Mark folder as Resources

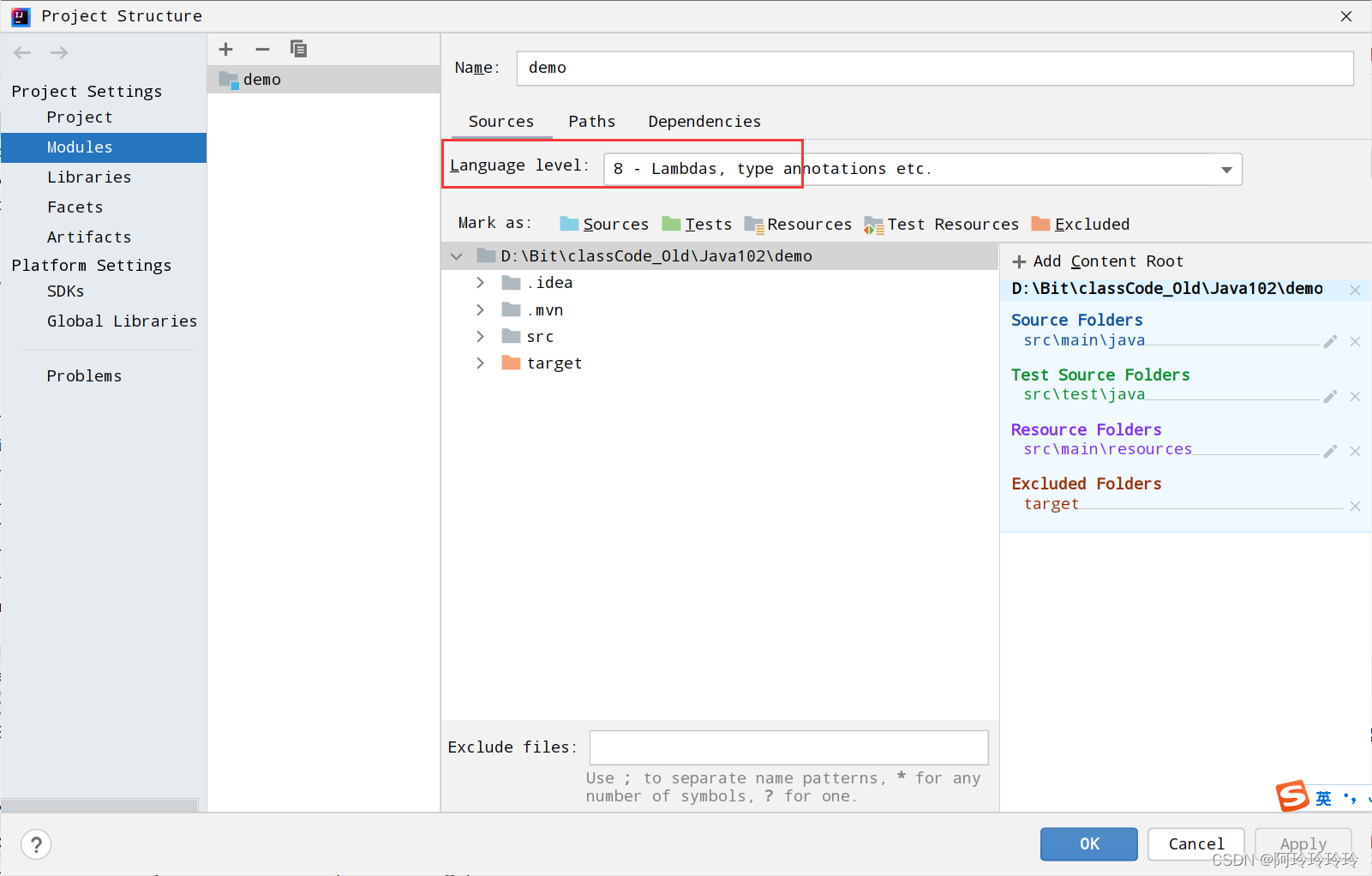798,225
